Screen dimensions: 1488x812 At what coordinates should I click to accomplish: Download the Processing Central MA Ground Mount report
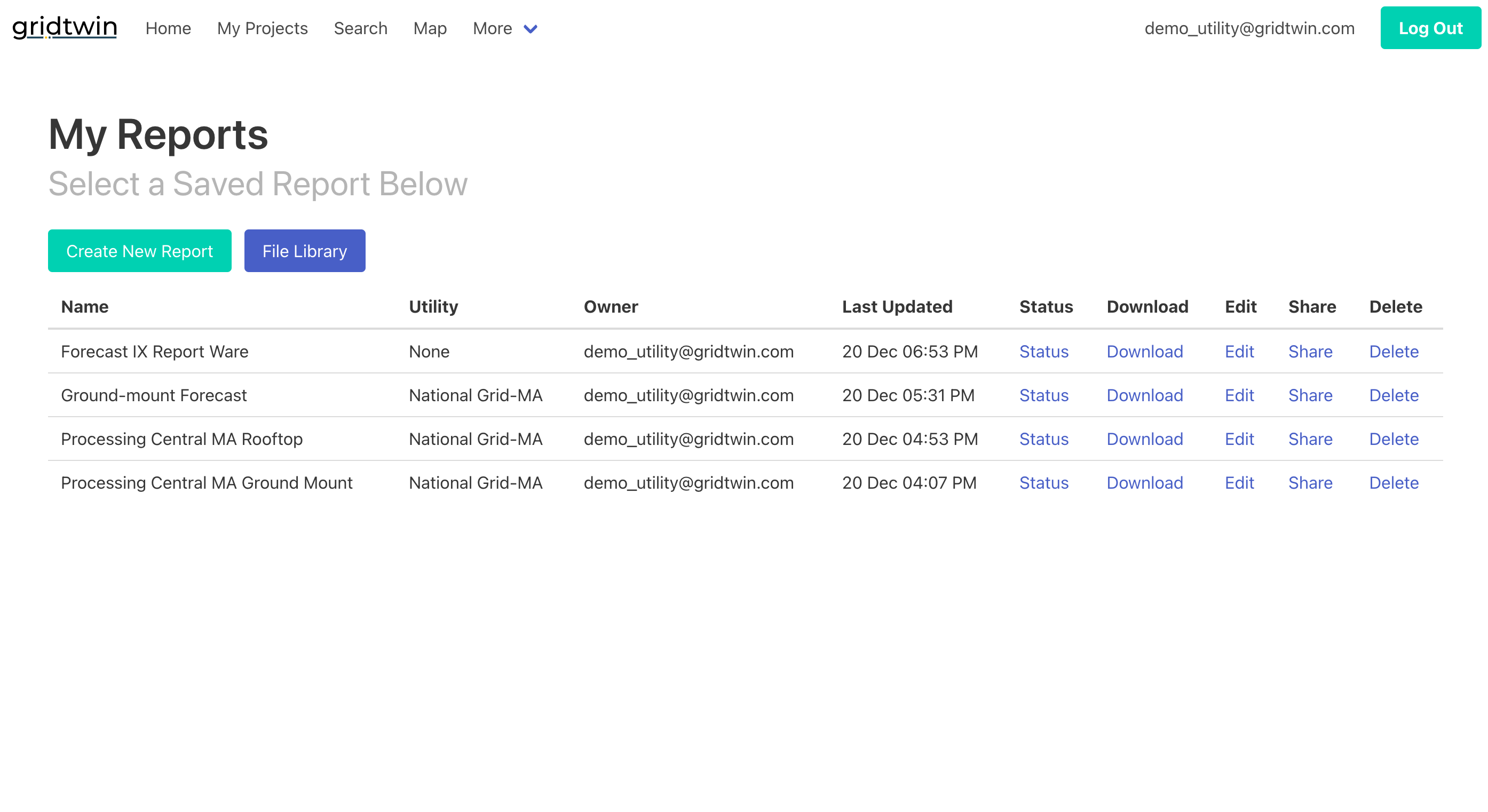(x=1145, y=483)
